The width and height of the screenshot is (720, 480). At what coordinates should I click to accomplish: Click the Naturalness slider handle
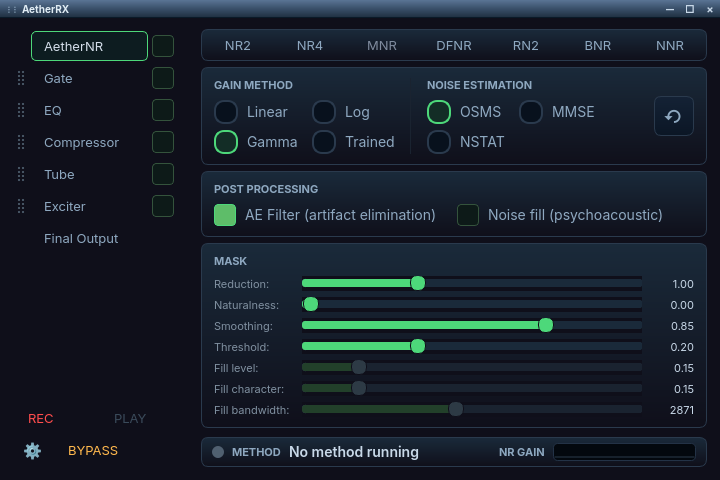coord(311,304)
